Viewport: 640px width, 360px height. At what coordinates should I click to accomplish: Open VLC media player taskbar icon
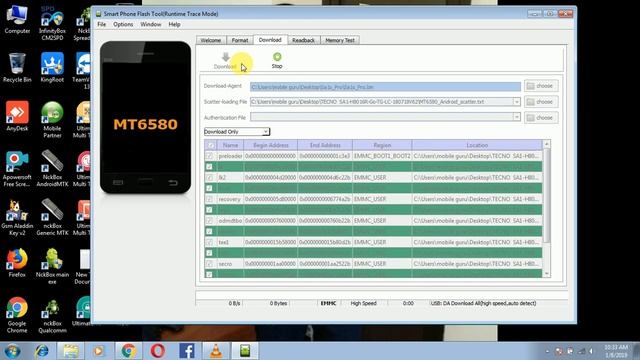pyautogui.click(x=216, y=351)
